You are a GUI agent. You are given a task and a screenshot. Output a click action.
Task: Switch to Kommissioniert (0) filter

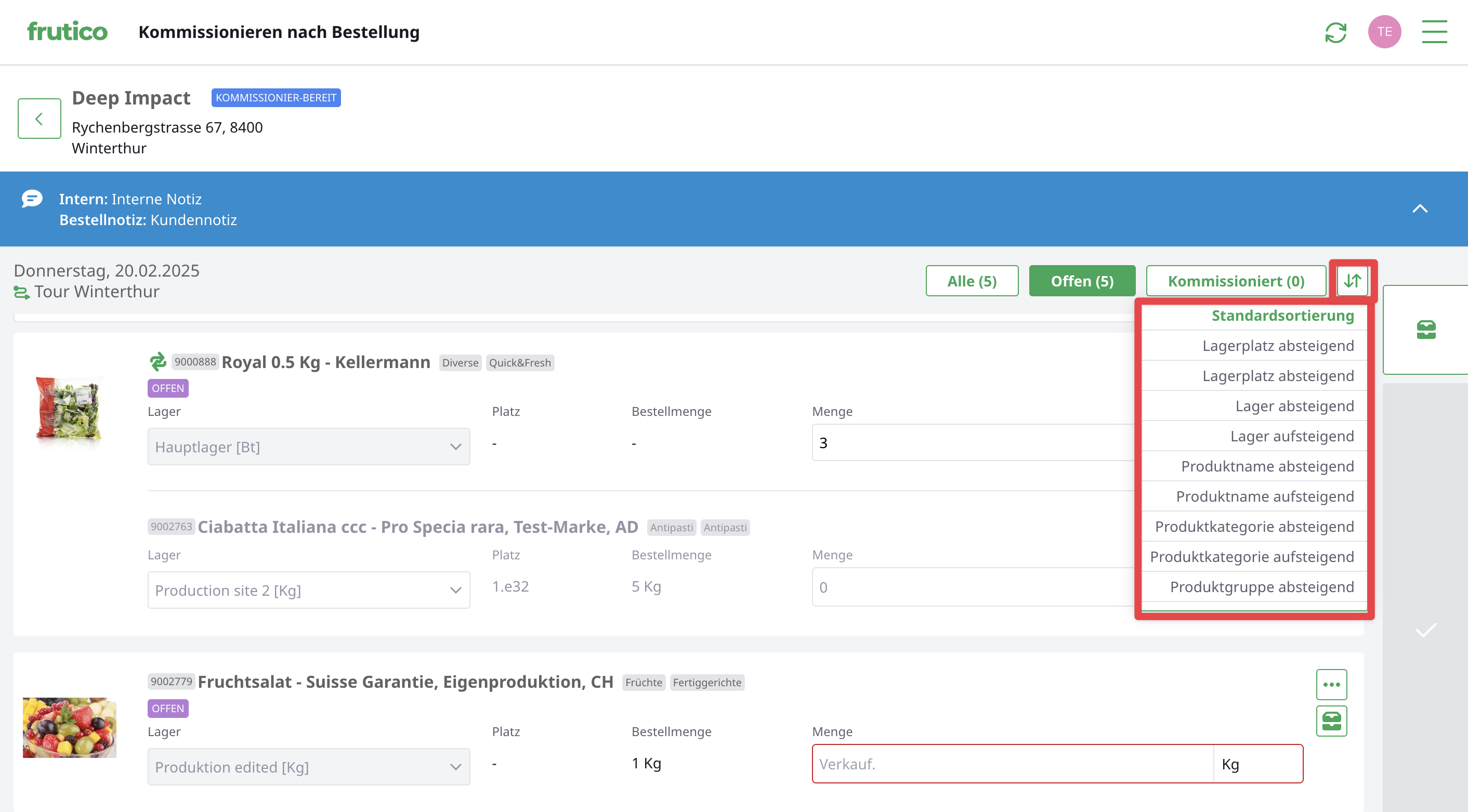coord(1236,281)
